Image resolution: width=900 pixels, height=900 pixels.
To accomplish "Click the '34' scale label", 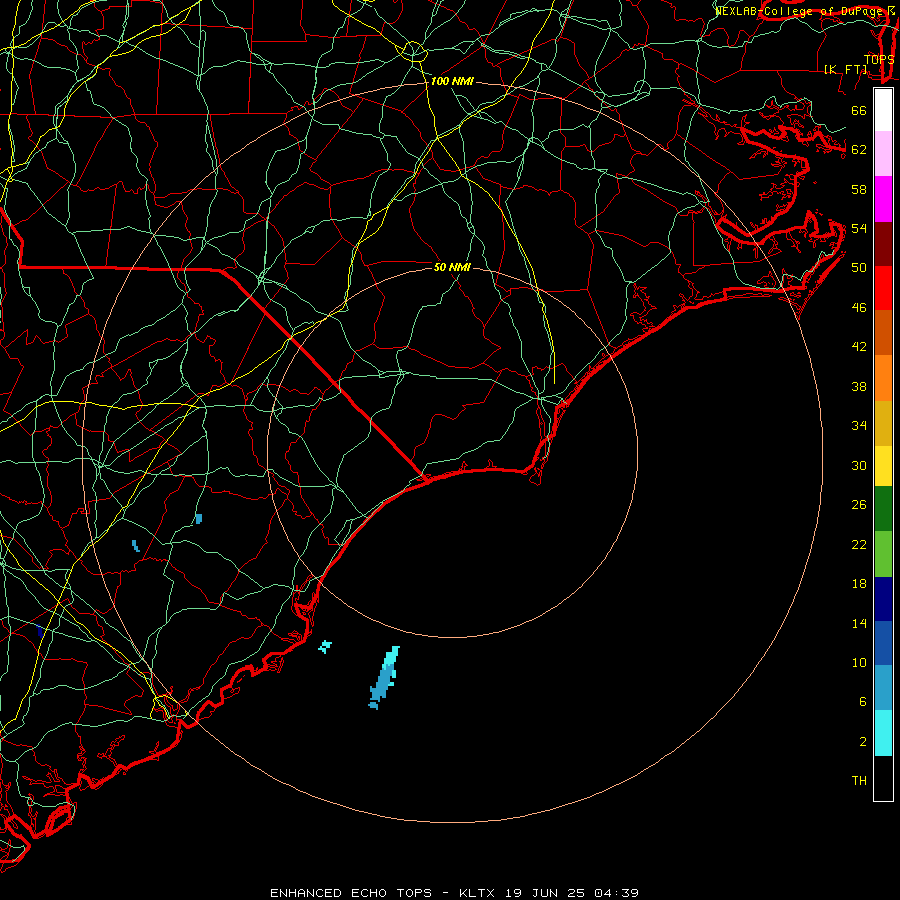I will (x=859, y=426).
